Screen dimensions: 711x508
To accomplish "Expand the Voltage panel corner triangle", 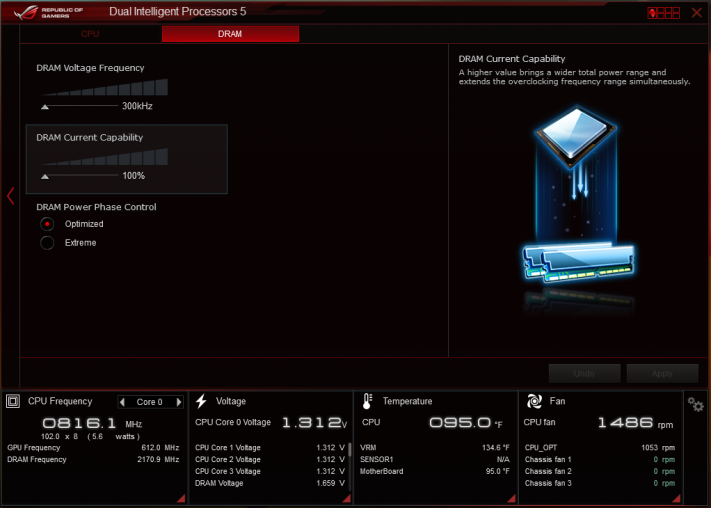I will coord(346,498).
